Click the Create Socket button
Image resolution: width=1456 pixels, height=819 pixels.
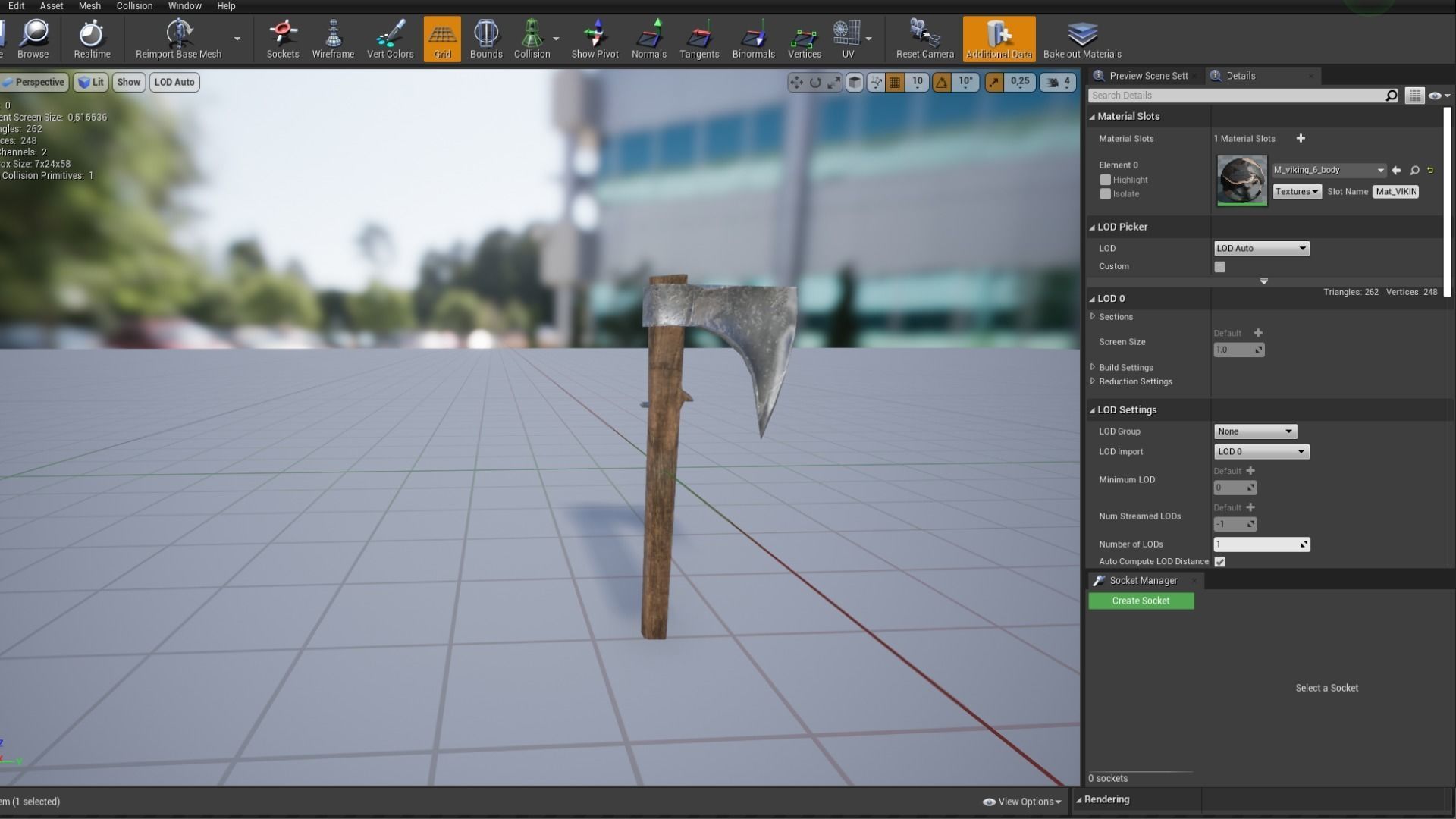pyautogui.click(x=1141, y=601)
